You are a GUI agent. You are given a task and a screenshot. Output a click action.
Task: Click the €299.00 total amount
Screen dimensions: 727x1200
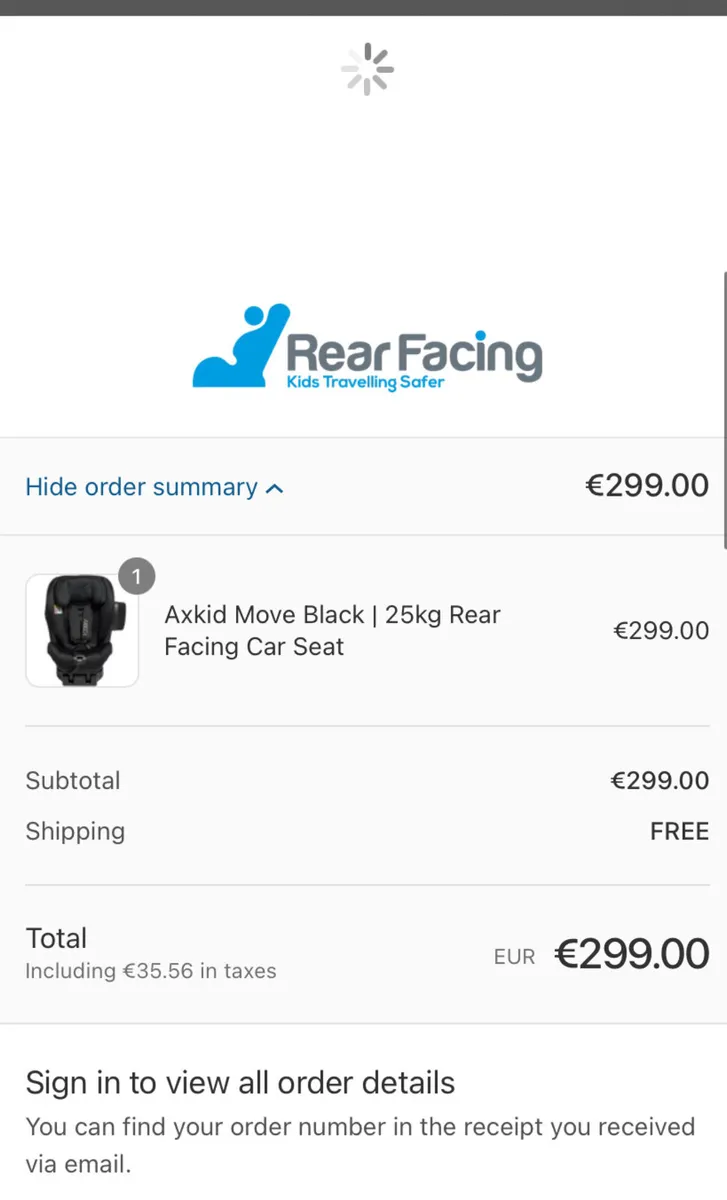(x=631, y=953)
